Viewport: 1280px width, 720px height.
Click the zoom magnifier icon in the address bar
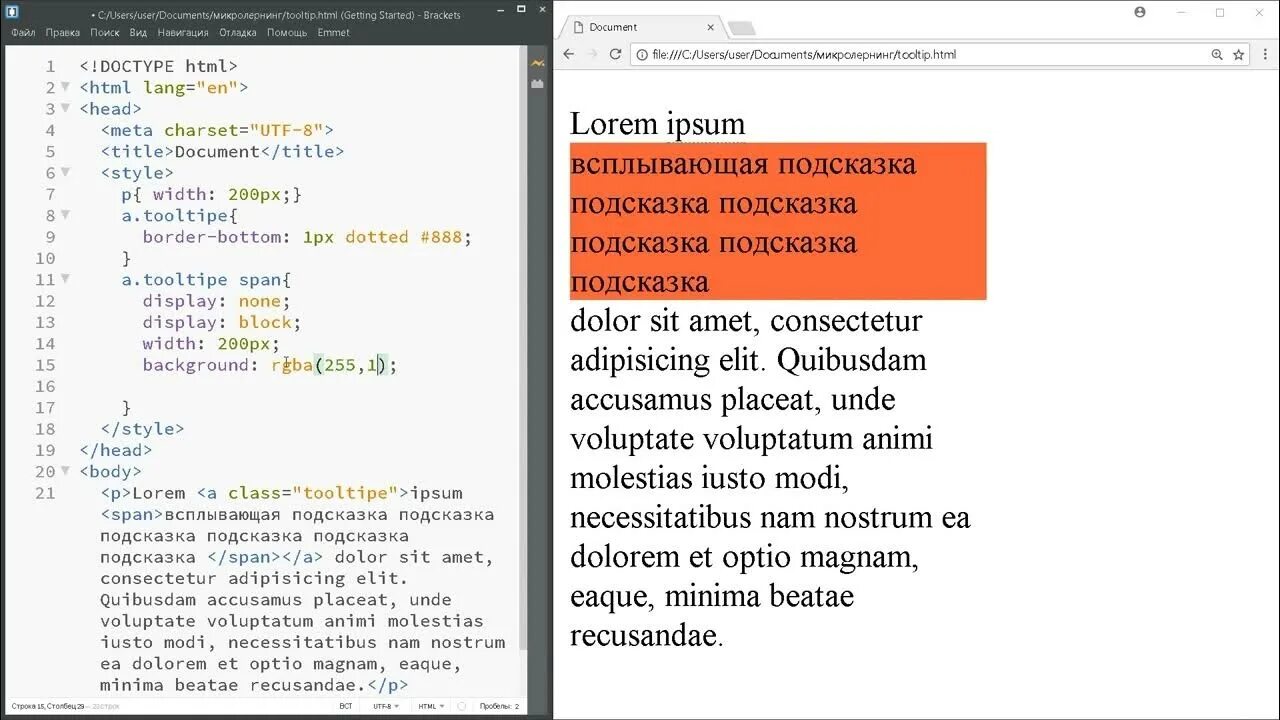point(1217,54)
